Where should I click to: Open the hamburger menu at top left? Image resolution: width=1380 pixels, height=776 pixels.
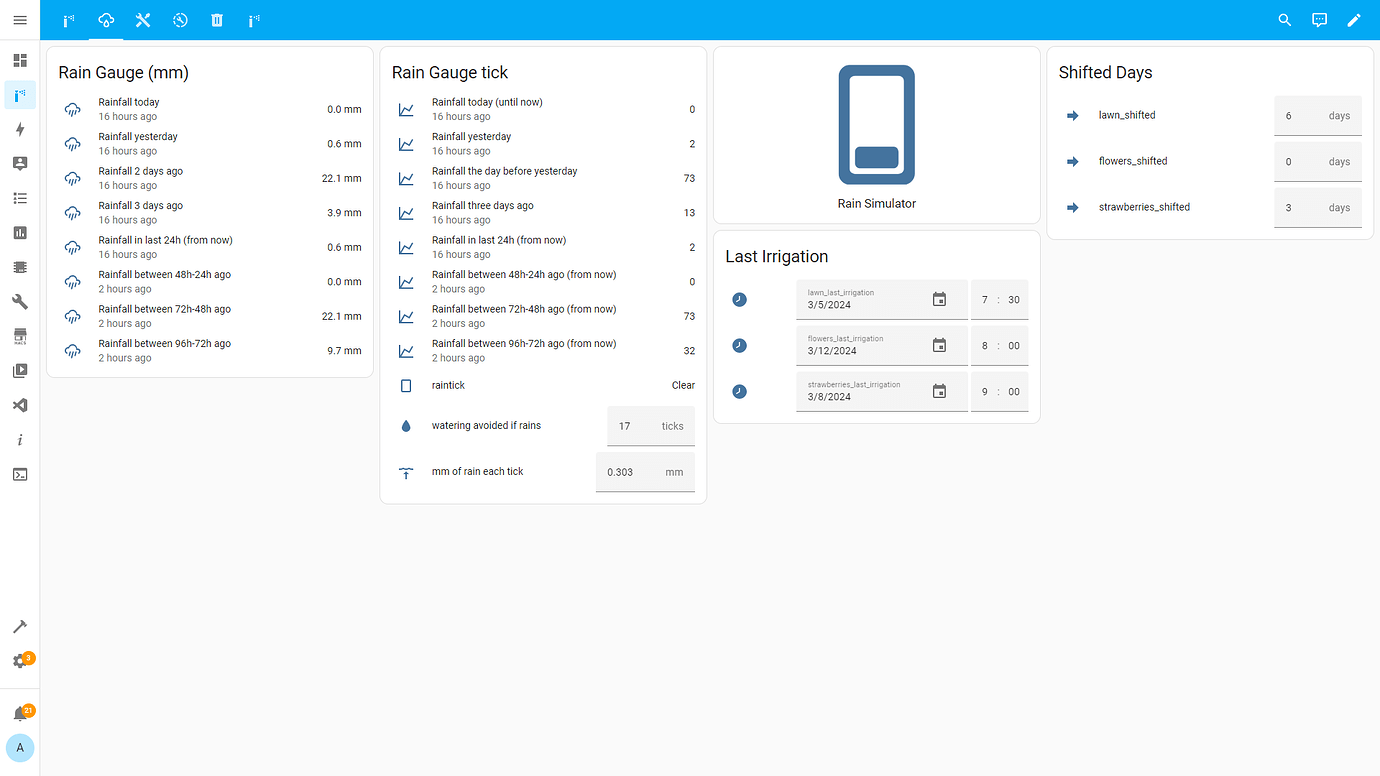[x=19, y=19]
